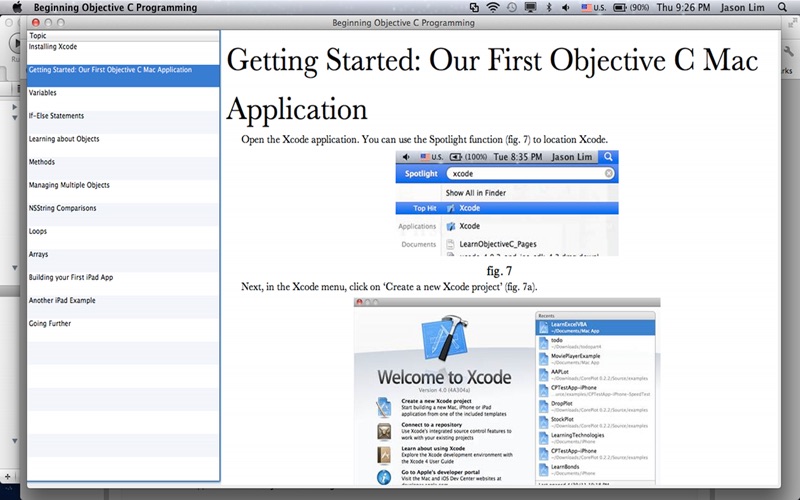Screen dimensions: 800x500
Task: Open the Time Machine menu bar icon
Action: tap(512, 7)
